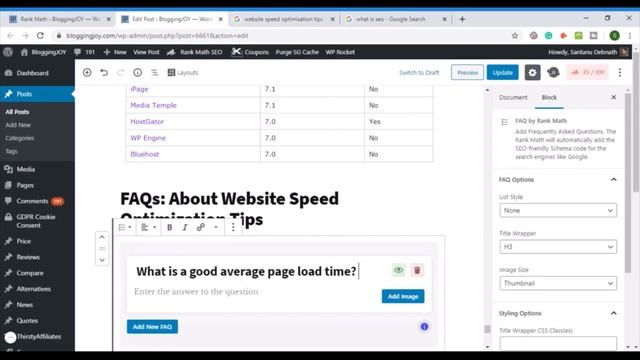Collapse the Styling Options panel
This screenshot has height=360, width=640.
click(x=613, y=313)
